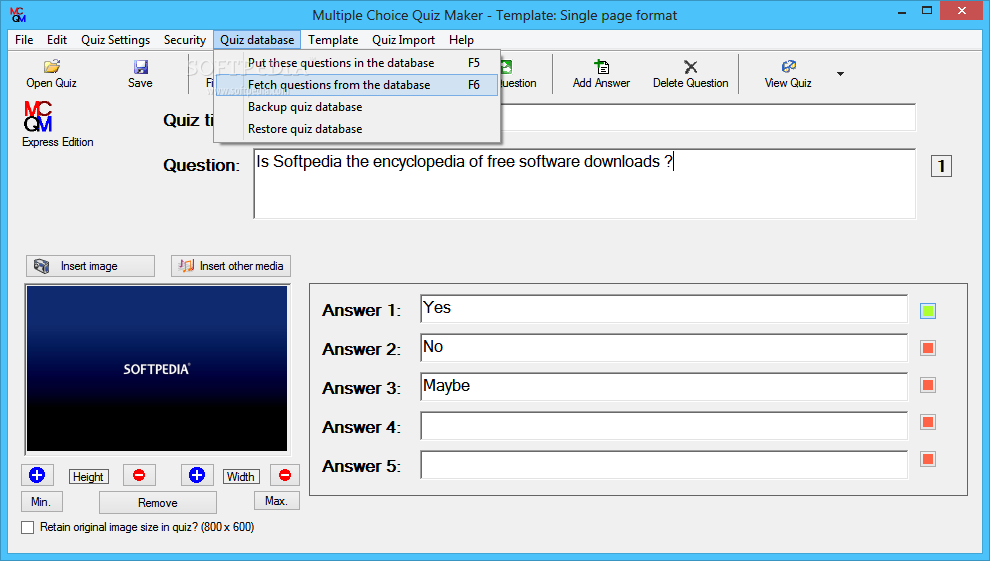Viewport: 990px width, 561px height.
Task: Click the Insert other media button
Action: point(231,266)
